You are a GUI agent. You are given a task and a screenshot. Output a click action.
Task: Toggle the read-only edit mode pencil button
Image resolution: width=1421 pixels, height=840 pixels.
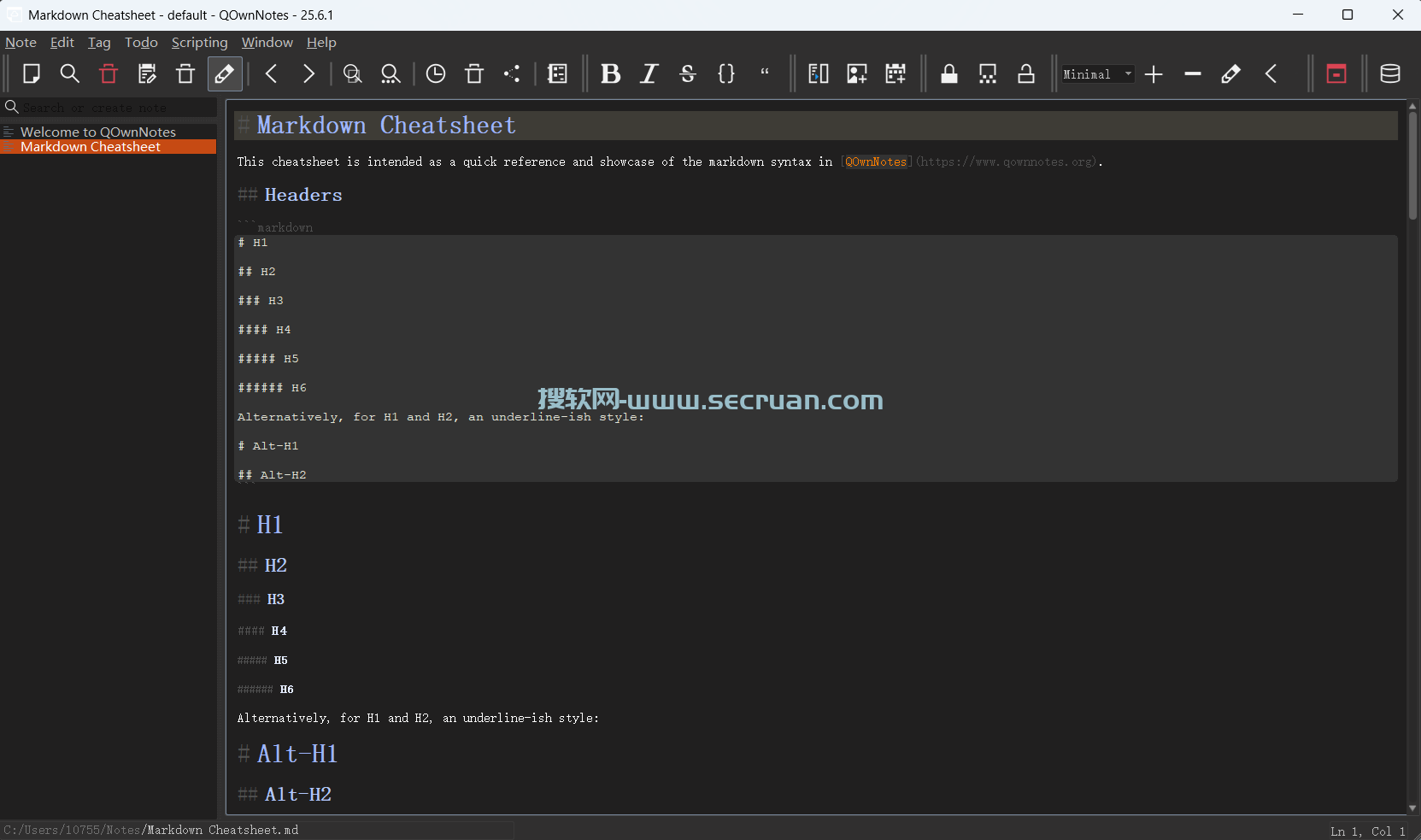(225, 74)
